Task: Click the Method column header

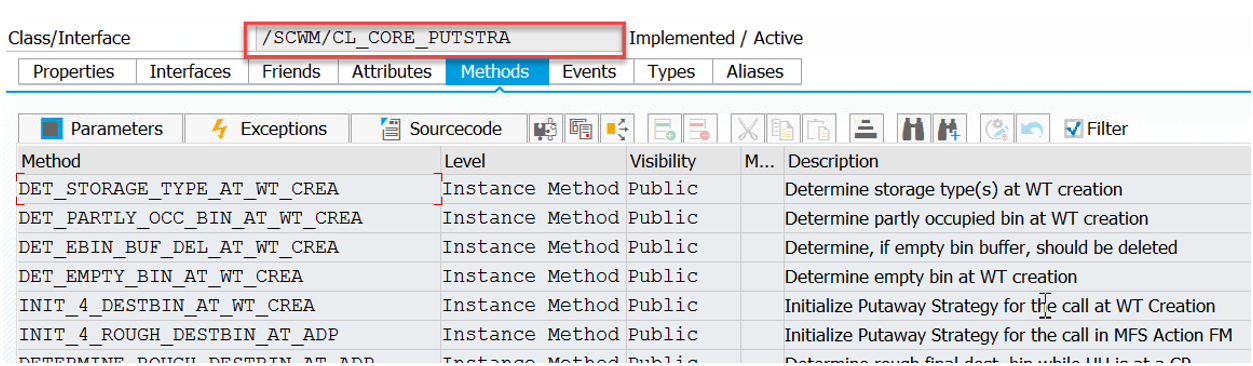Action: click(x=229, y=161)
